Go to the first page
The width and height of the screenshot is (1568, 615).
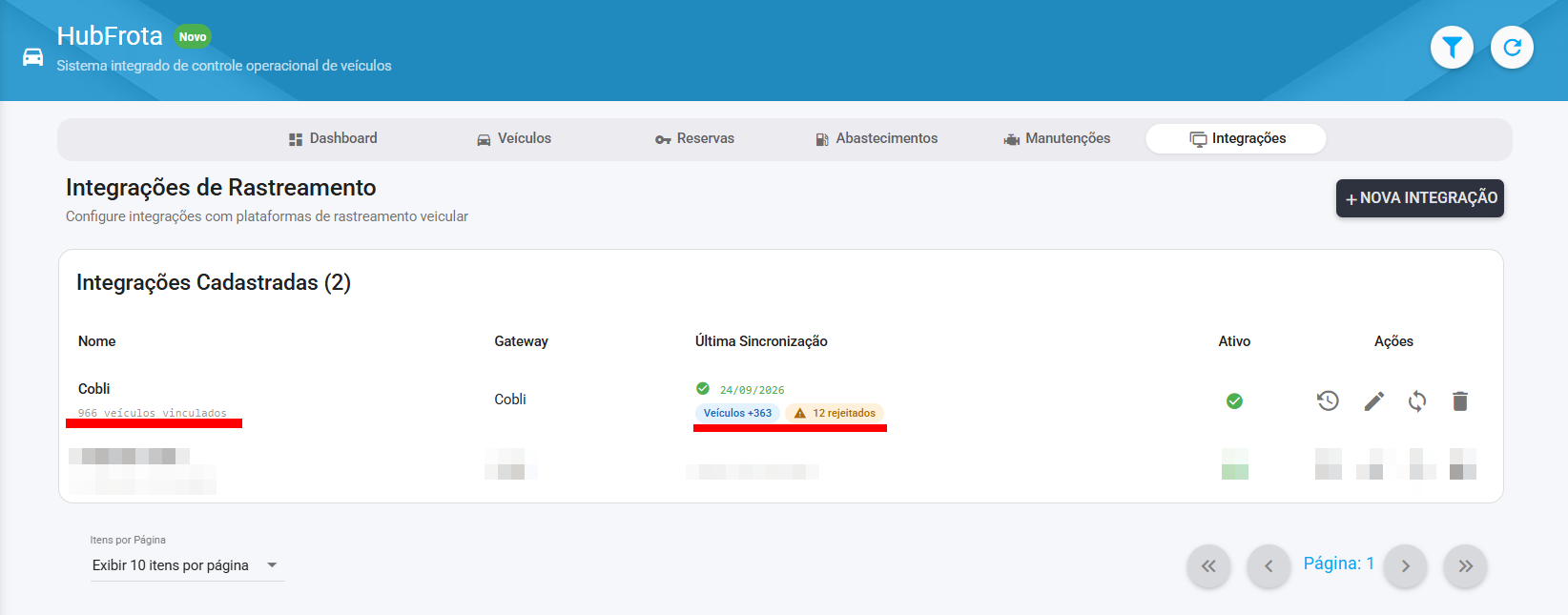coord(1208,566)
